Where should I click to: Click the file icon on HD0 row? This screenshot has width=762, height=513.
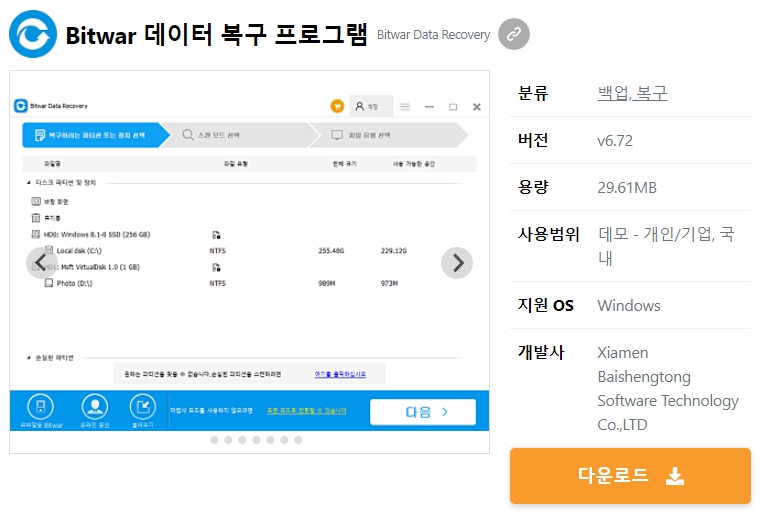(x=216, y=235)
